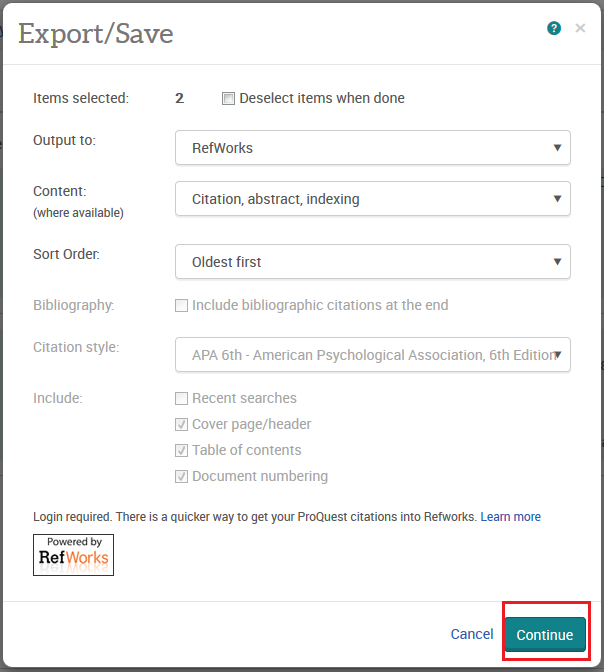Viewport: 607px width, 672px height.
Task: Click the Powered by RefWorks logo
Action: click(73, 555)
